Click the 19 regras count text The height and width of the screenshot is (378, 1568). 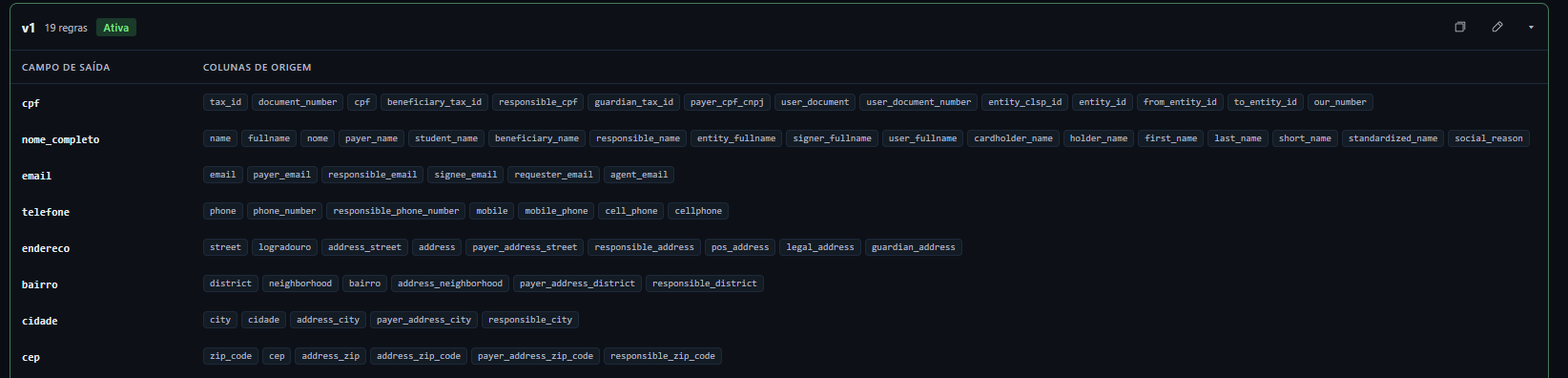(x=66, y=28)
